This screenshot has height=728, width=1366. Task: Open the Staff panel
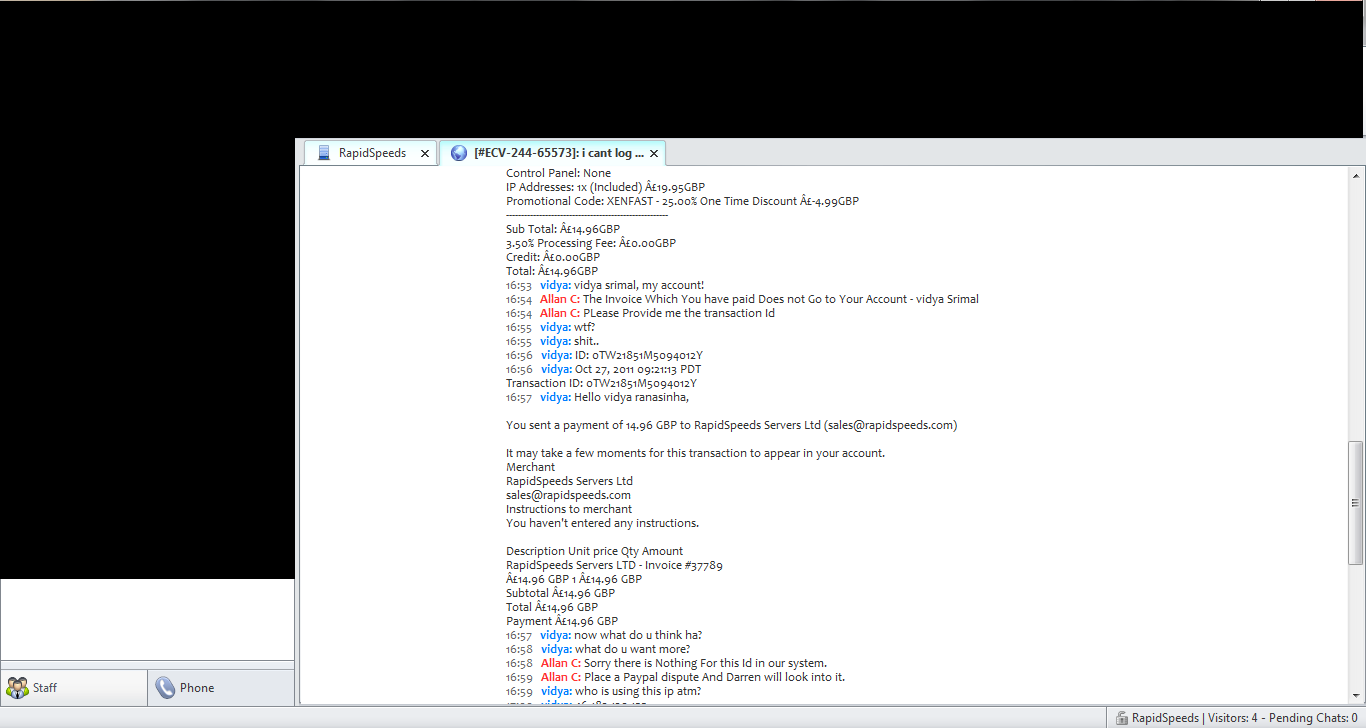(x=74, y=688)
